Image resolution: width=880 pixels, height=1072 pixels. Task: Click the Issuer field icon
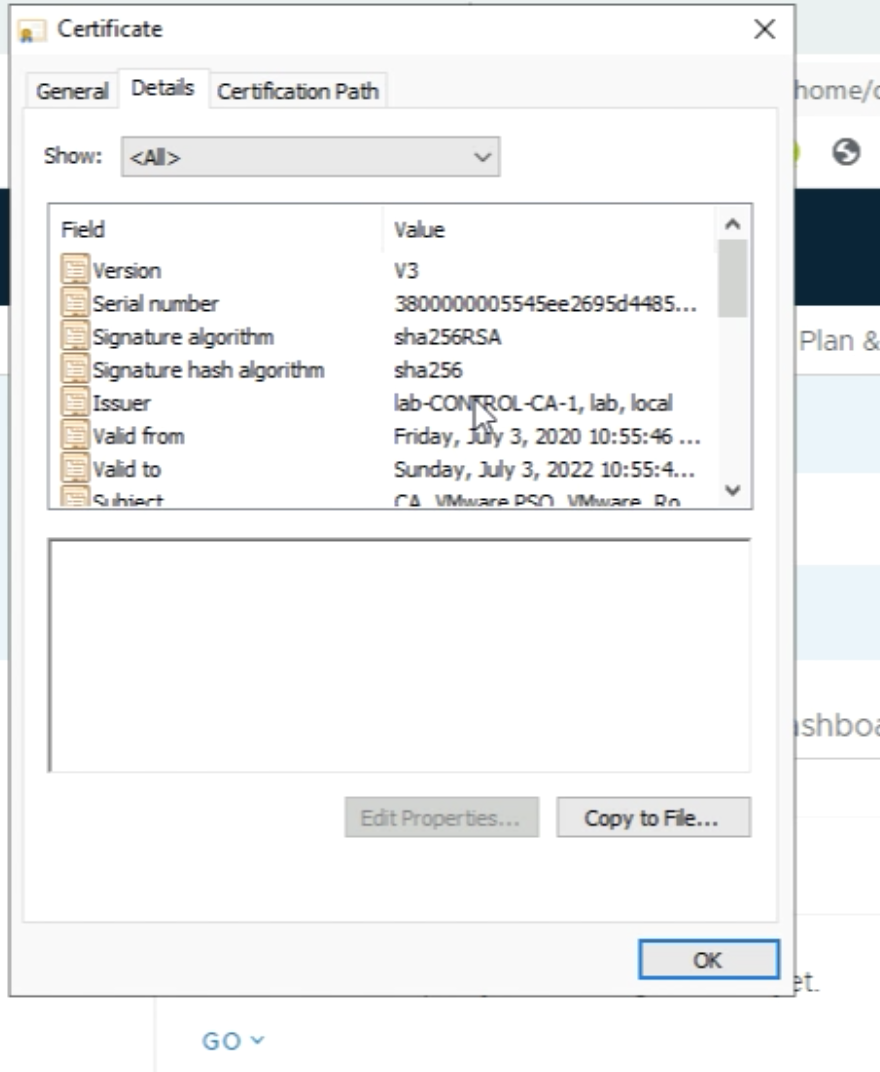[x=75, y=403]
